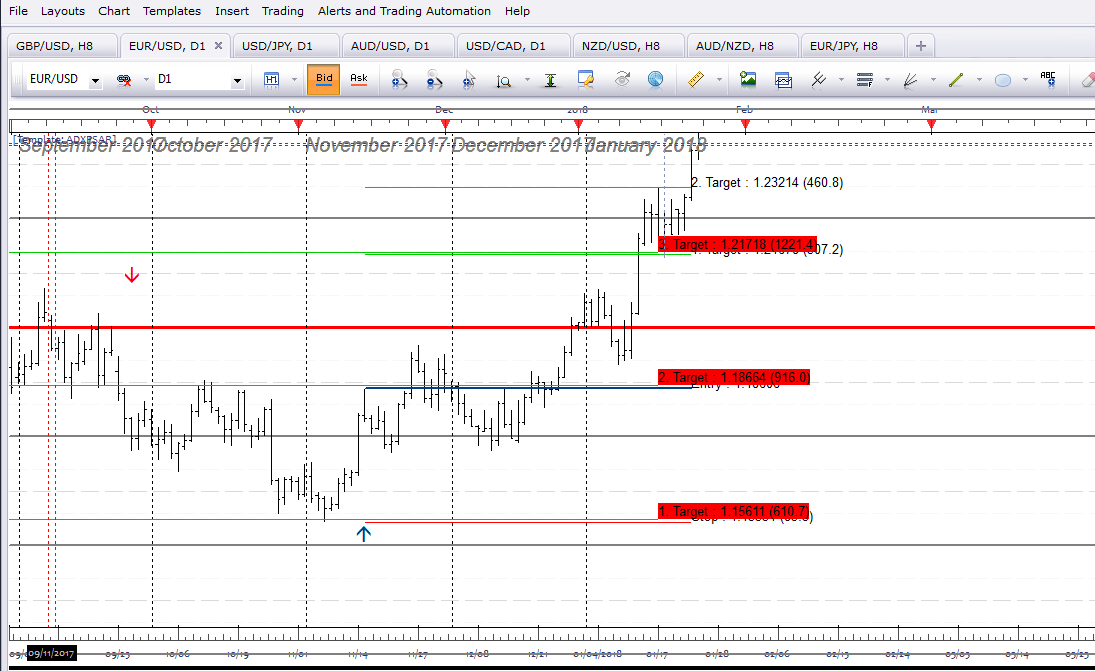Click the blue up arrow signal
The image size is (1095, 671).
363,534
